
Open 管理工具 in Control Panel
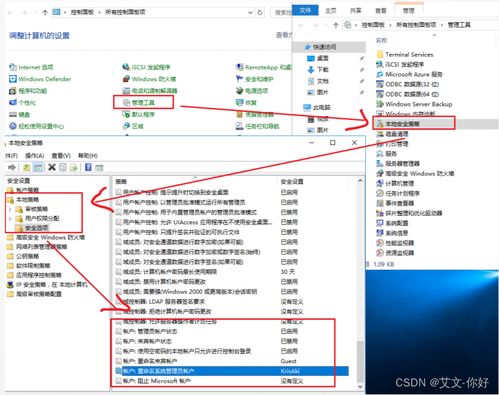coord(143,103)
